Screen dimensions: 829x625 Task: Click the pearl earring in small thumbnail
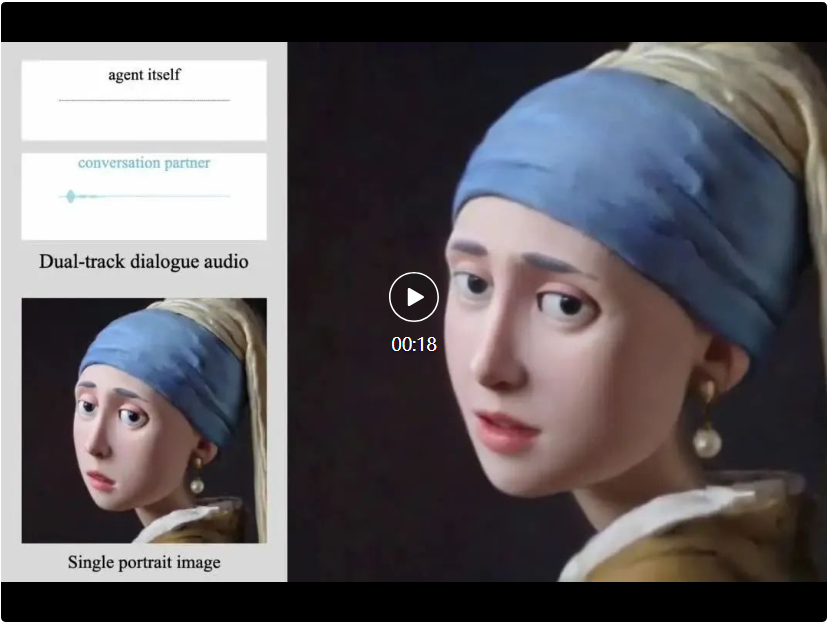tap(197, 484)
